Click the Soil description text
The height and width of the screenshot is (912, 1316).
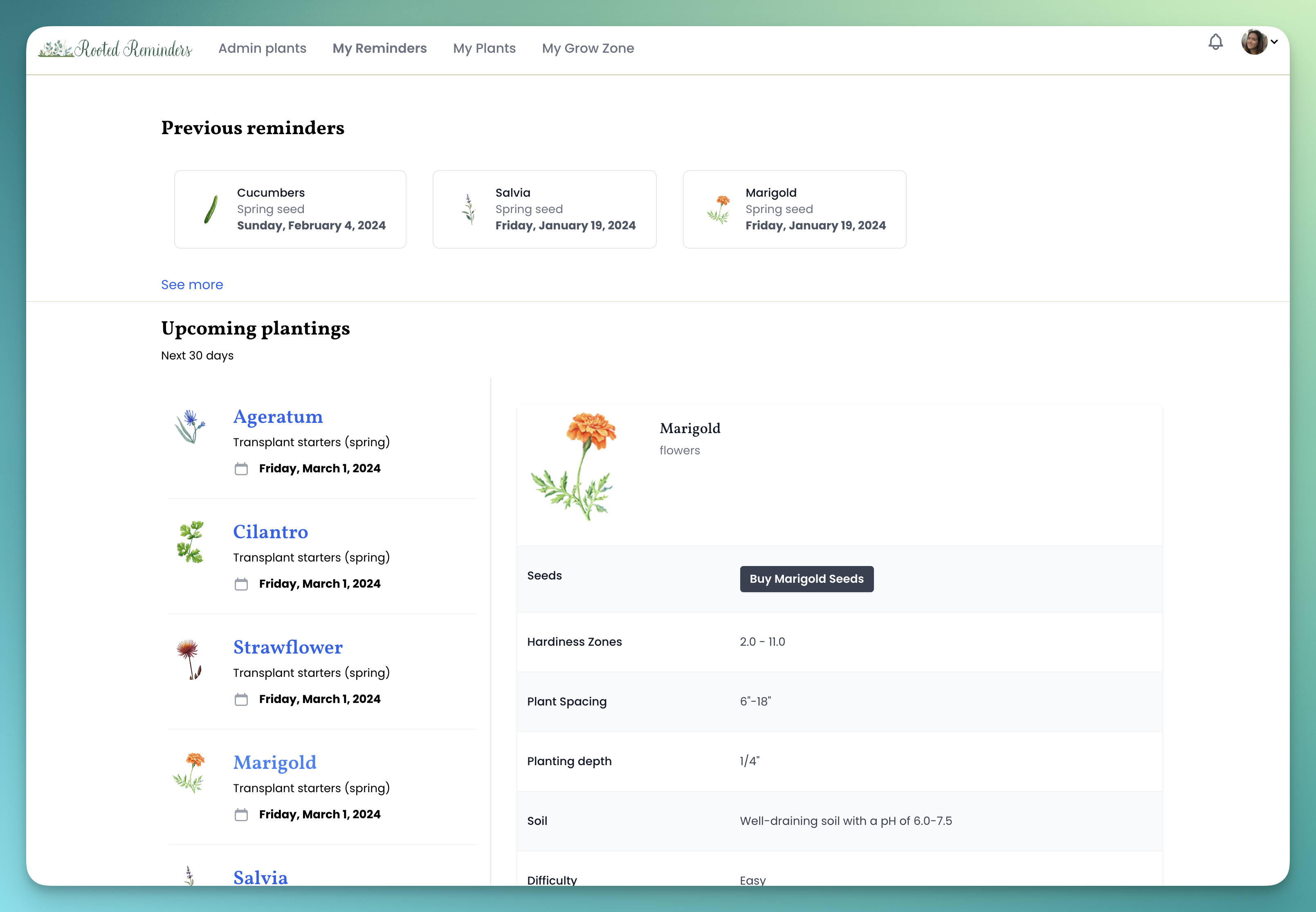tap(846, 821)
